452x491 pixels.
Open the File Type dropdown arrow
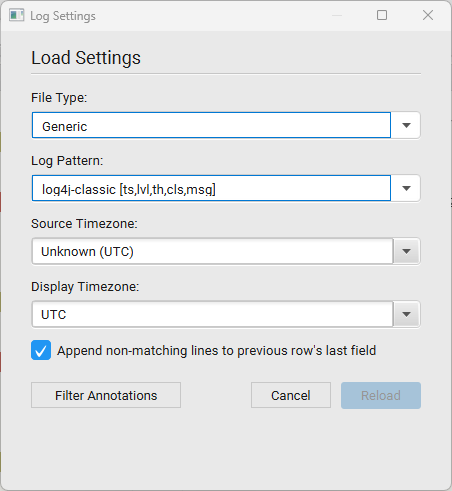406,125
